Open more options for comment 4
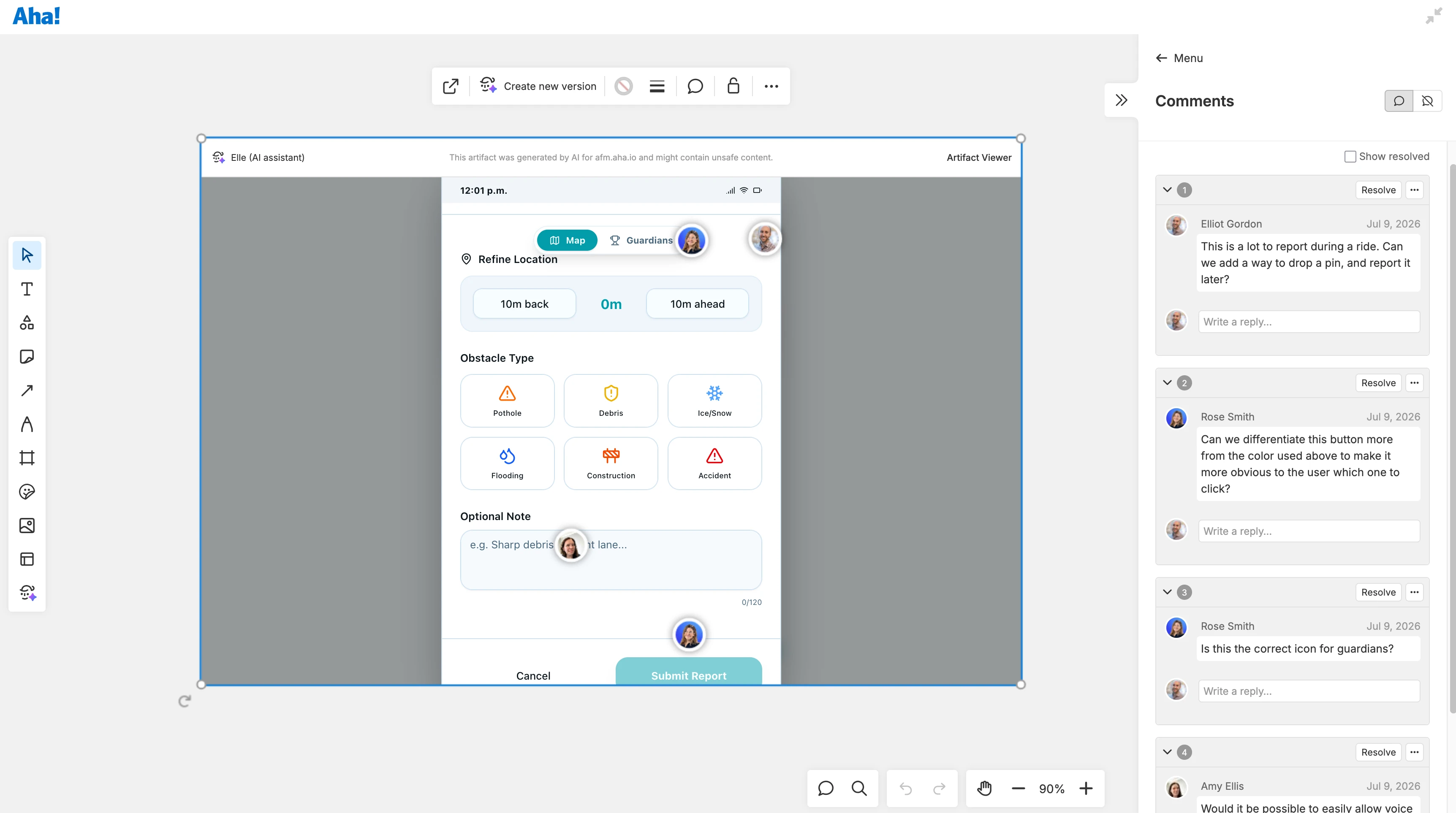Screen dimensions: 1456x813 pyautogui.click(x=1414, y=752)
